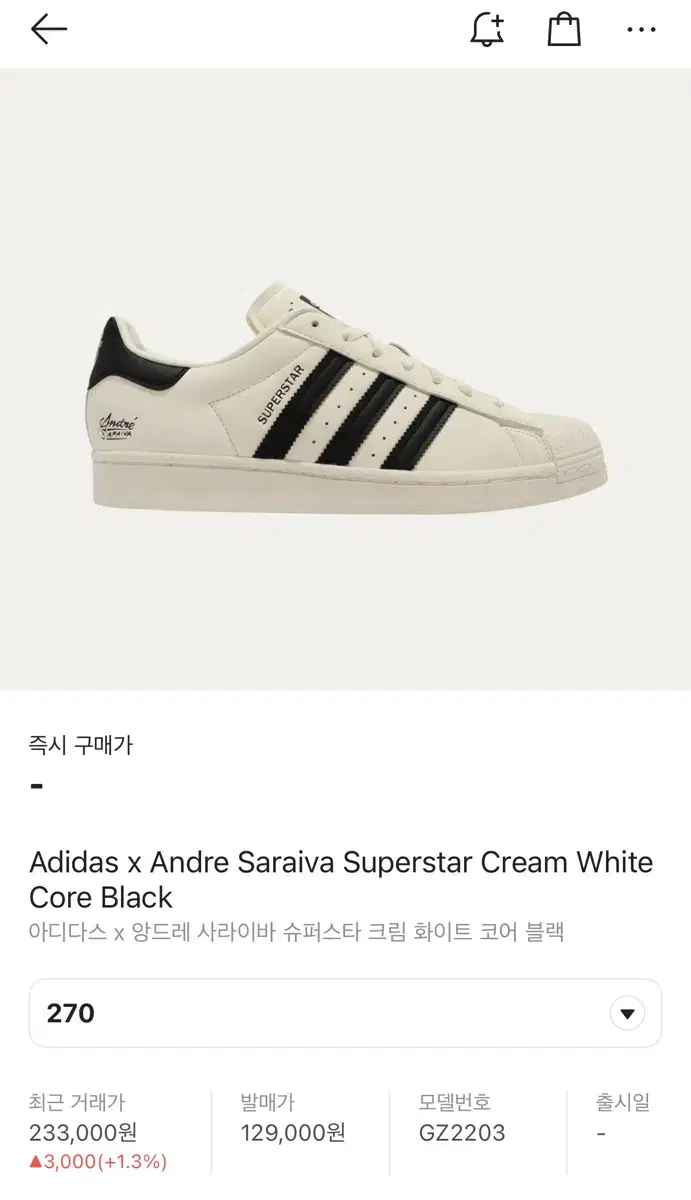The image size is (691, 1200).
Task: Enable restock alert via bell icon
Action: [487, 29]
